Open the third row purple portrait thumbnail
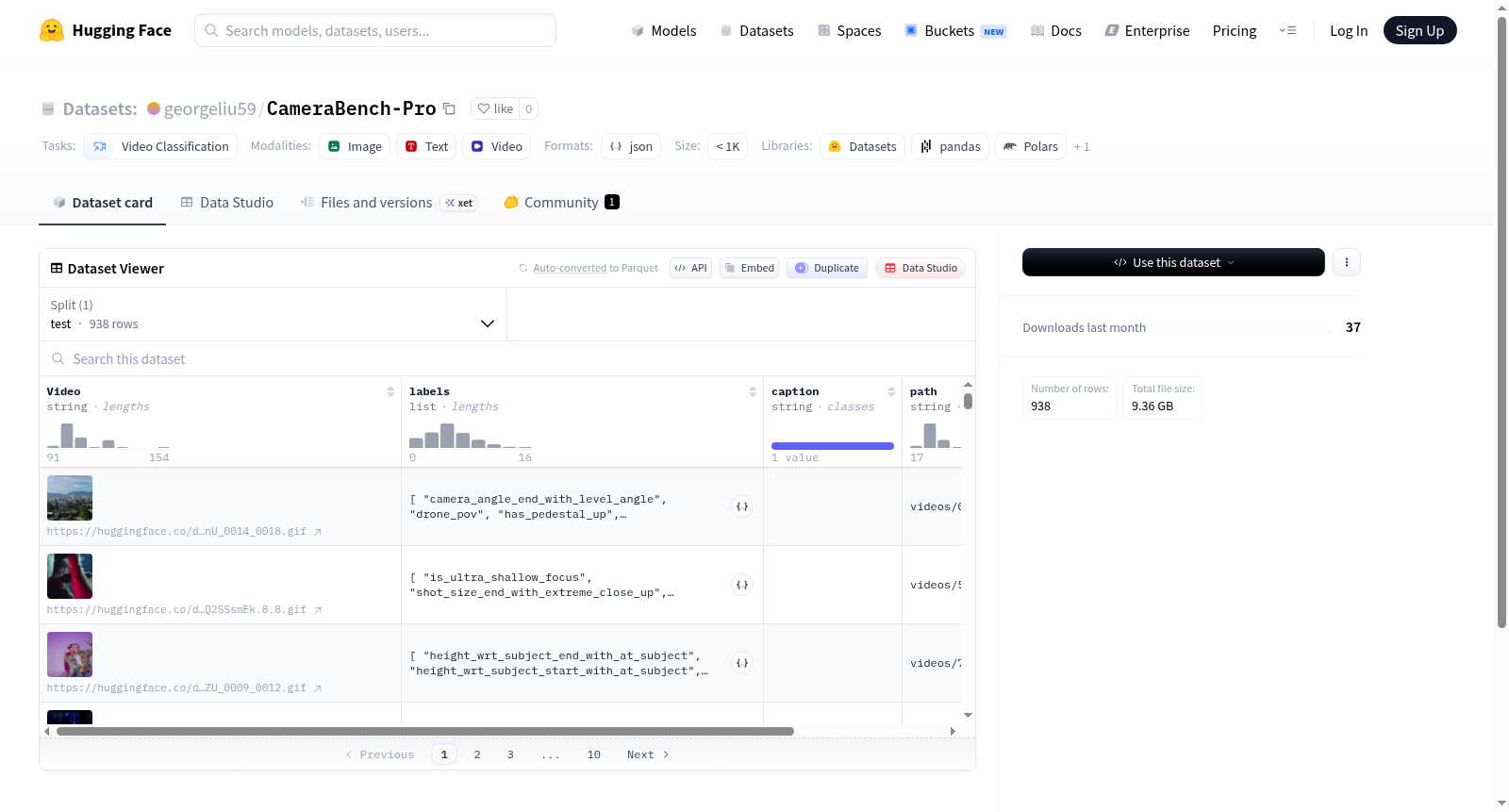Viewport: 1509px width, 812px height. pyautogui.click(x=70, y=655)
